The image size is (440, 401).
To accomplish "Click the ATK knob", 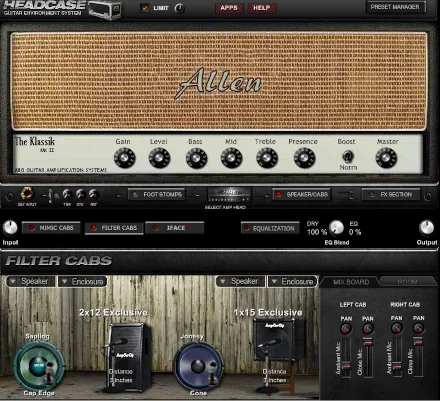I will click(80, 194).
